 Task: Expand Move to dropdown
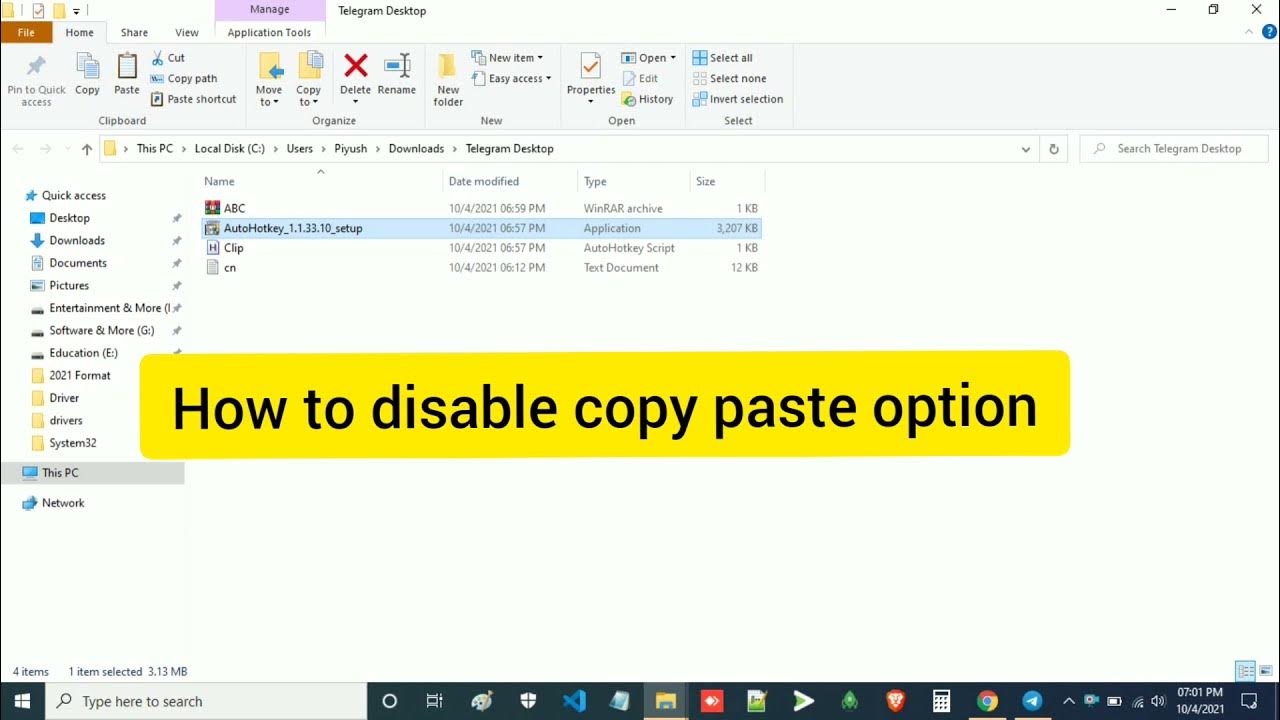276,102
